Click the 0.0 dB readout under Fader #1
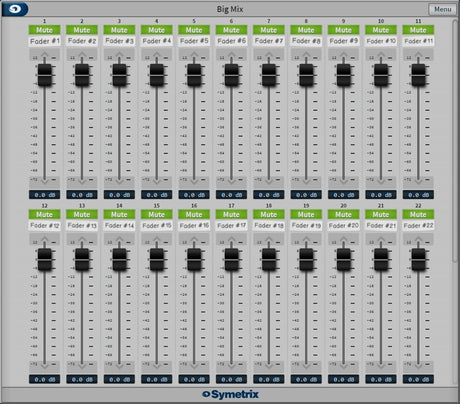Image resolution: width=460 pixels, height=404 pixels. [x=44, y=195]
